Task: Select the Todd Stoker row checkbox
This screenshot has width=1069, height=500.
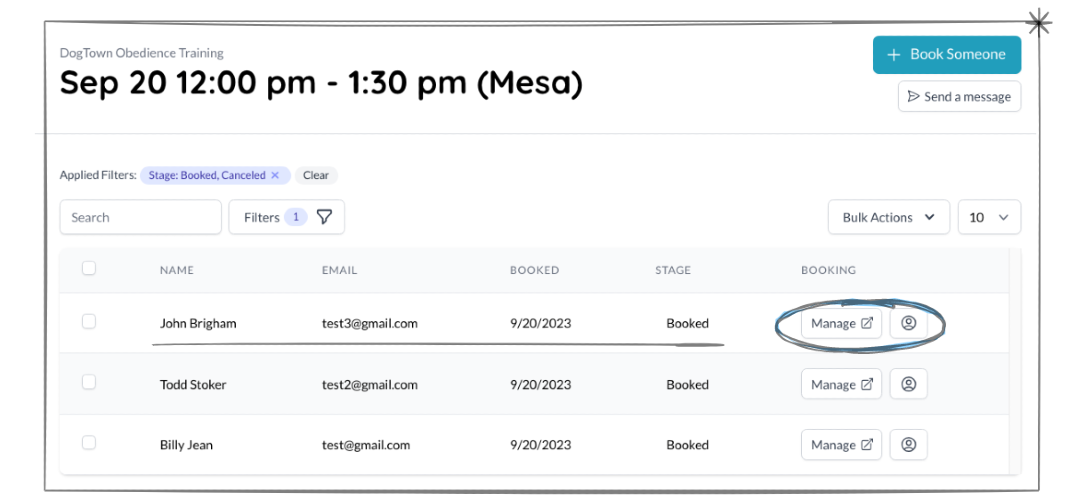Action: 89,382
